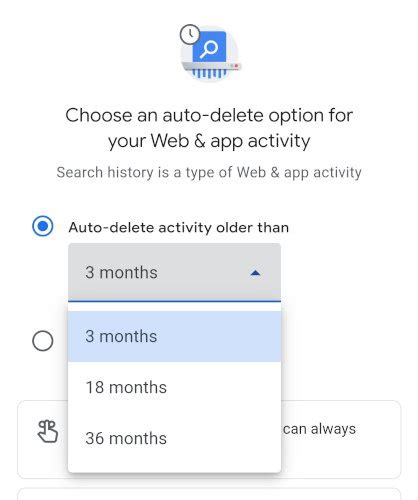The height and width of the screenshot is (500, 418).
Task: Select the unchecked radio button beside the dropdown list
Action: point(43,341)
